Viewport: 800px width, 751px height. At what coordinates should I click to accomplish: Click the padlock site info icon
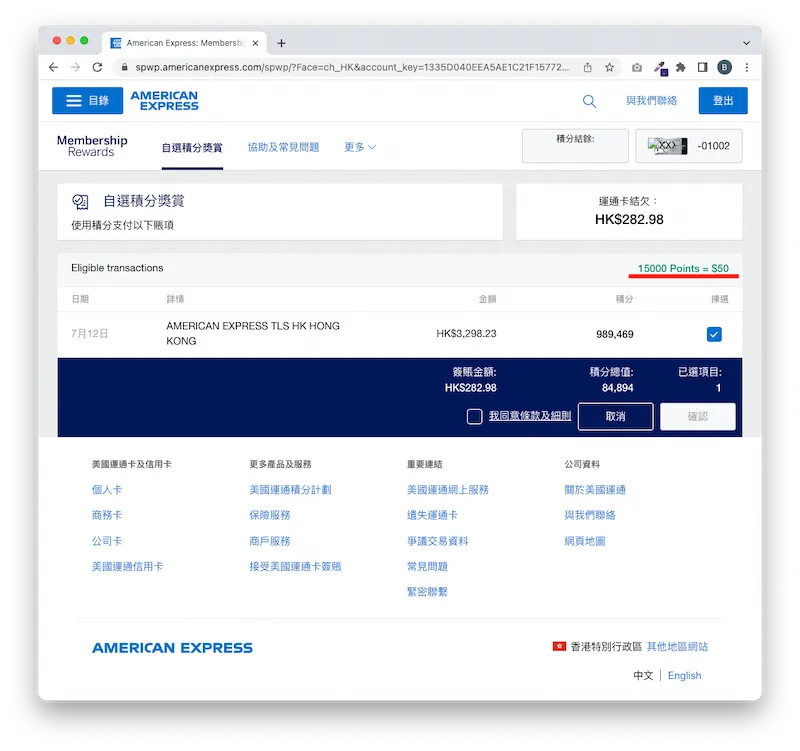(124, 67)
